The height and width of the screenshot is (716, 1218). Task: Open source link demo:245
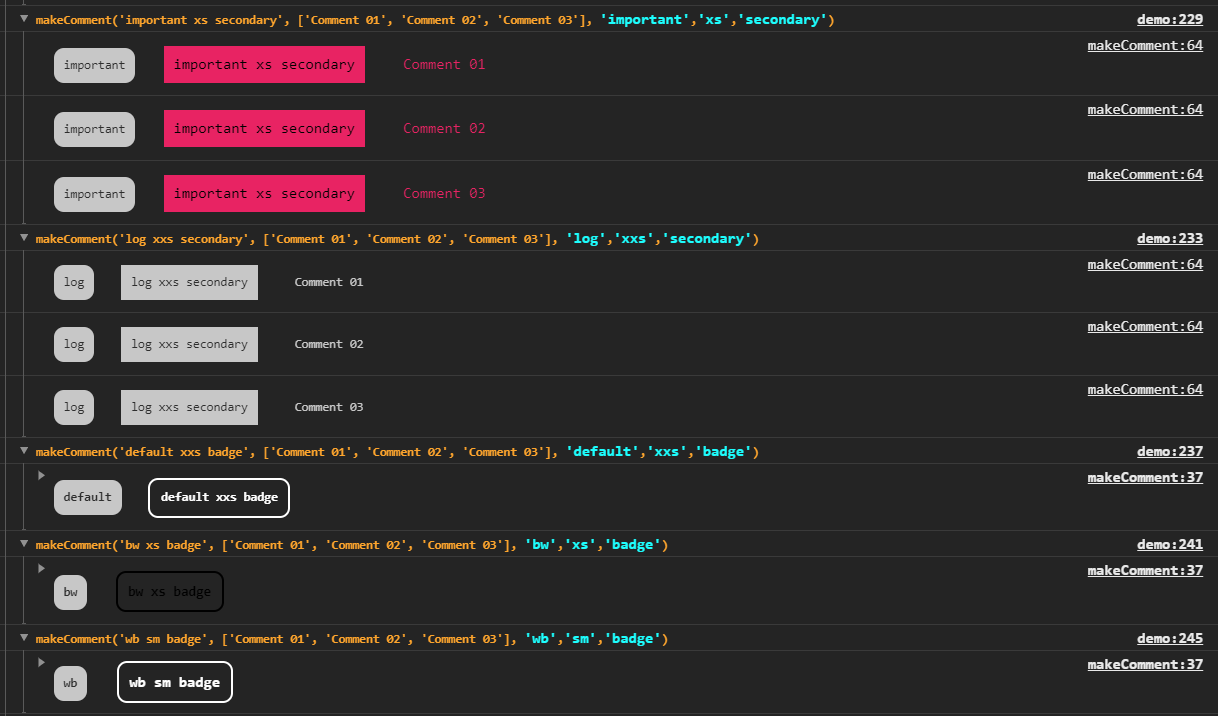point(1170,638)
